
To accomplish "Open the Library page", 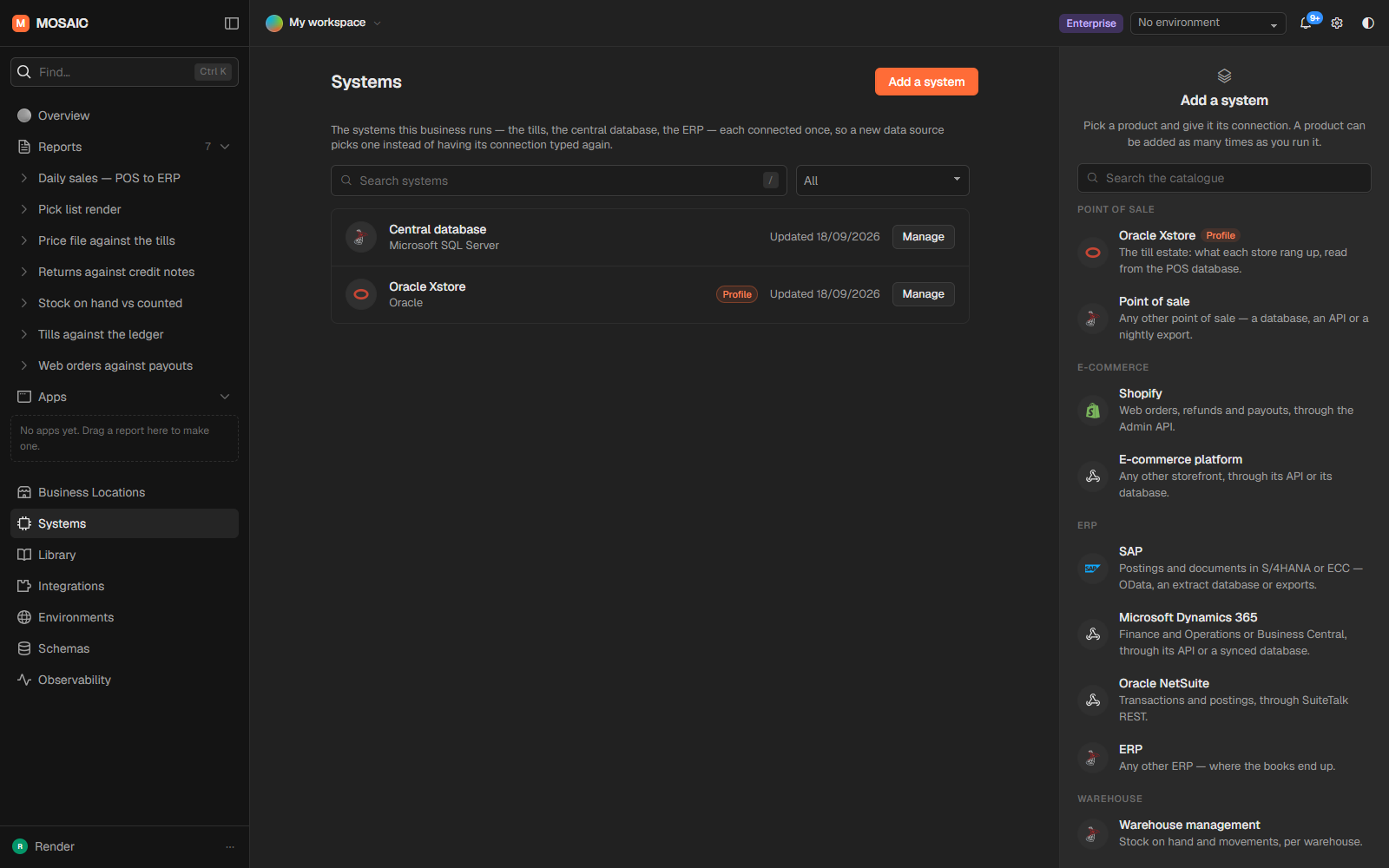I will [x=124, y=555].
